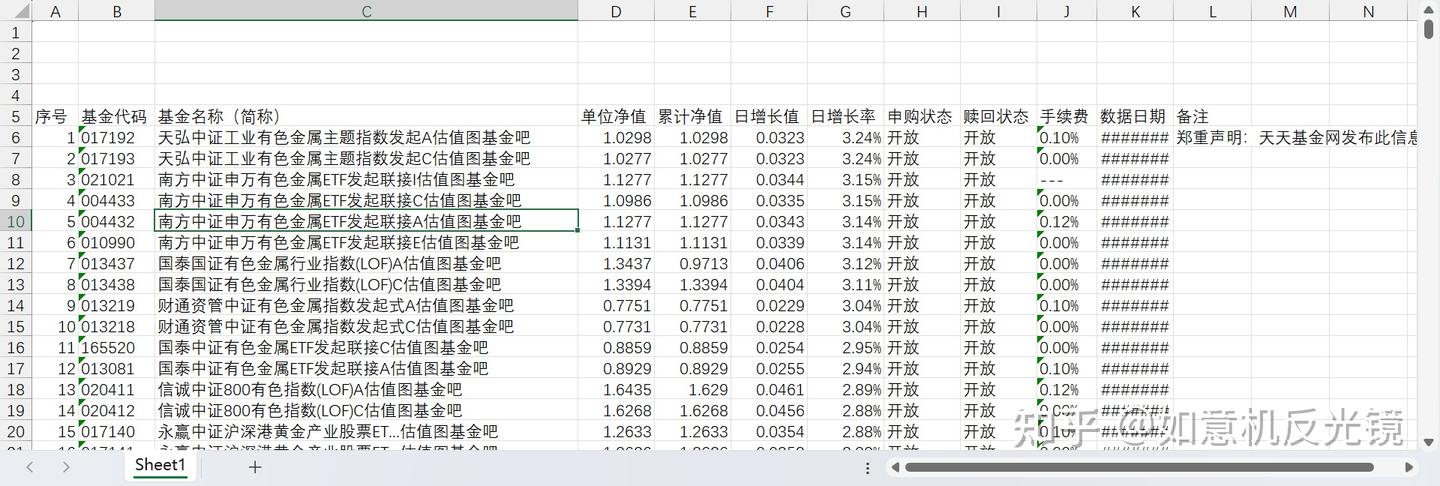Viewport: 1440px width, 486px height.
Task: Select fund code cell 010990
Action: (117, 242)
